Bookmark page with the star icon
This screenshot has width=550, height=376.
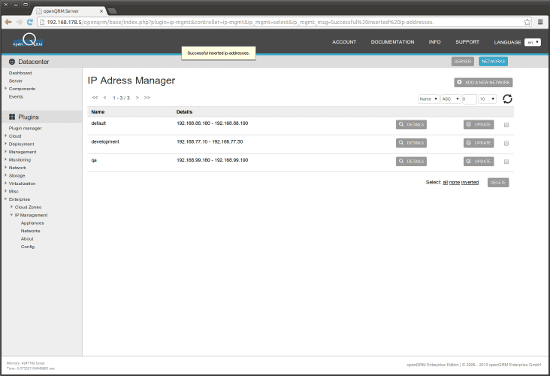527,22
